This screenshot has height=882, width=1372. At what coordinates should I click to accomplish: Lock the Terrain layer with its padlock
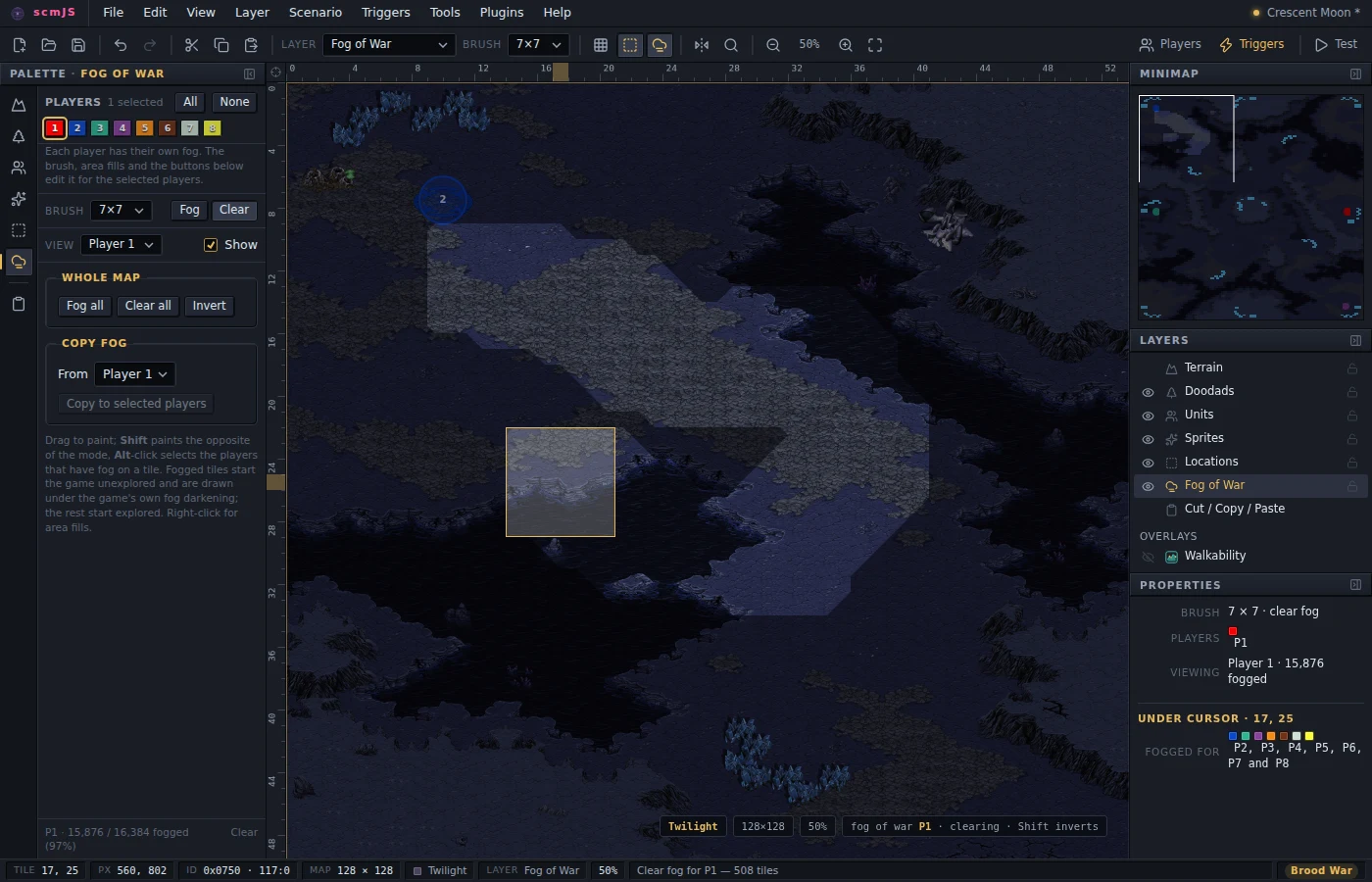pos(1352,368)
